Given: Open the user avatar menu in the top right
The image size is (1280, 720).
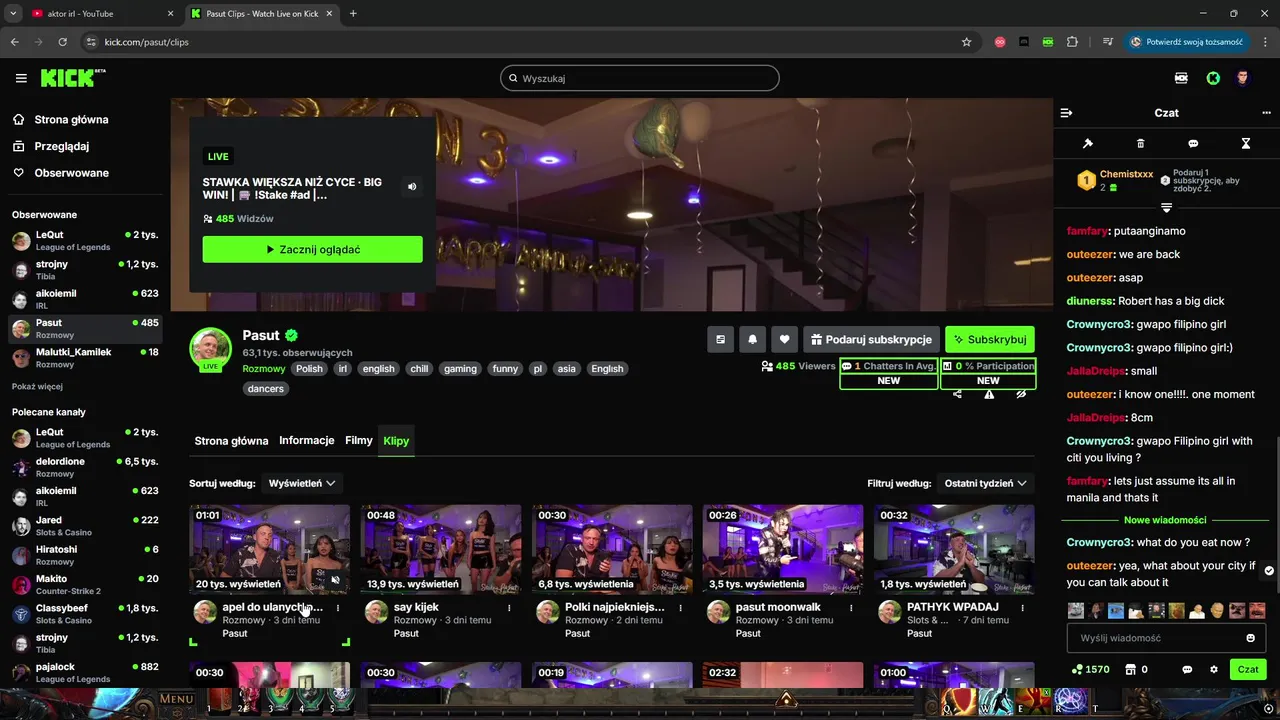Looking at the screenshot, I should [1243, 78].
